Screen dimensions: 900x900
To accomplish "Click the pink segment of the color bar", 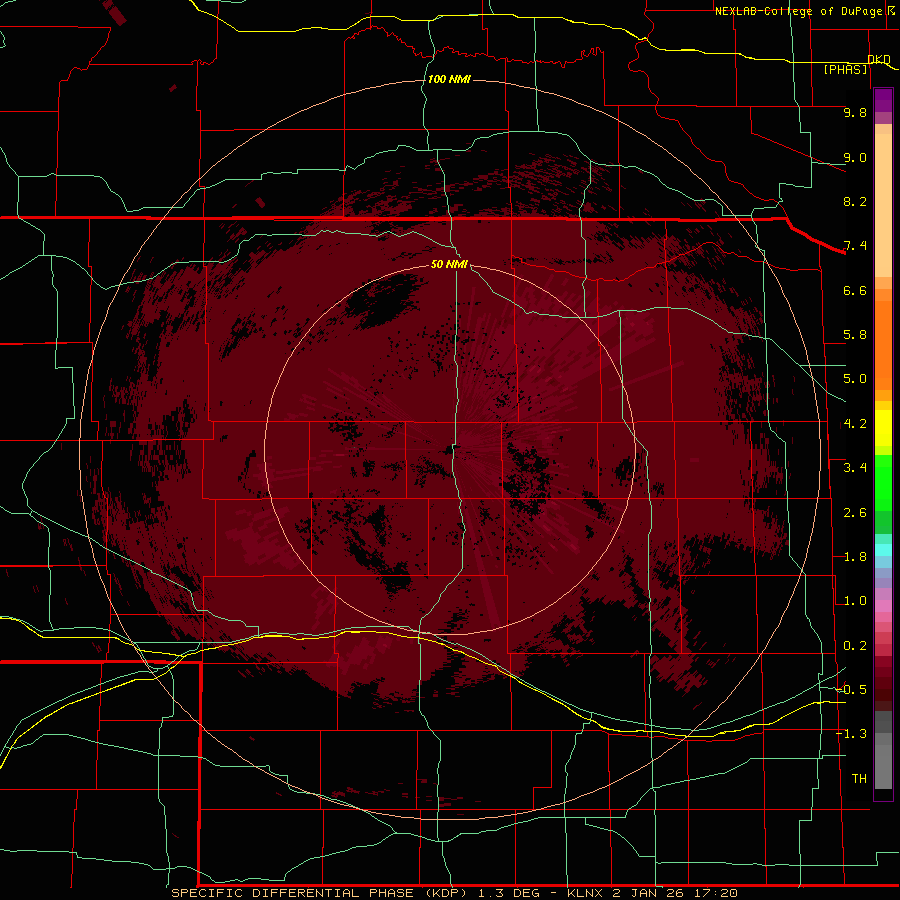I will click(x=883, y=606).
